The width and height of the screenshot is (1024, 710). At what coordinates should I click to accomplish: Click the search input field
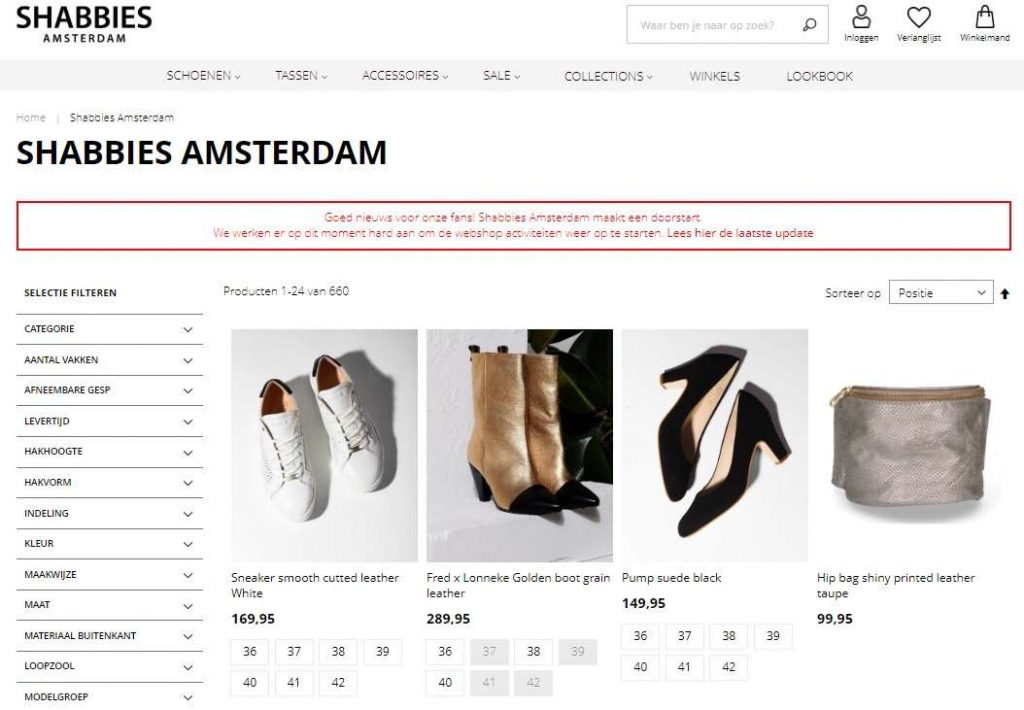pyautogui.click(x=712, y=25)
